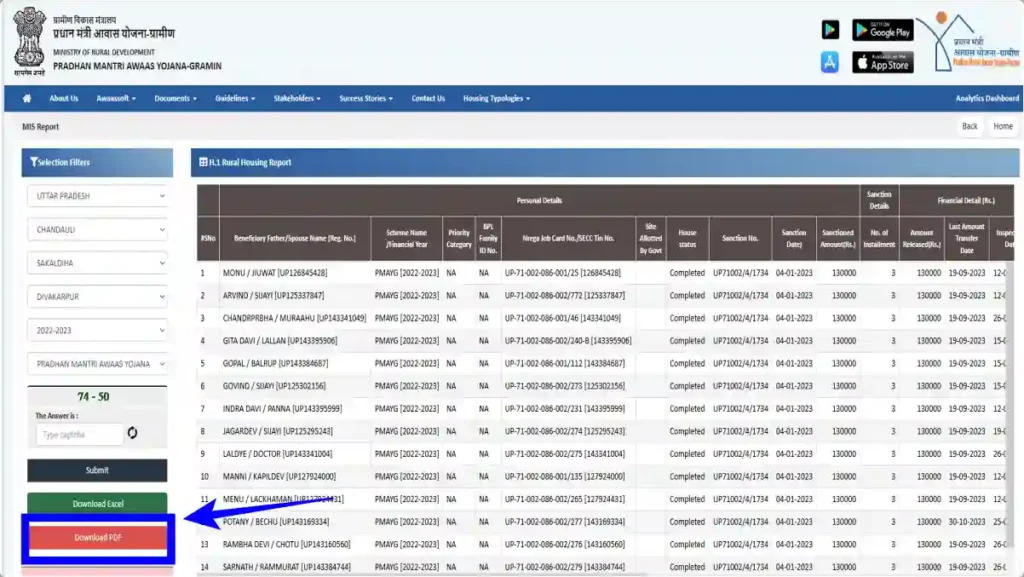Click GOVIND / SIJAYI [UP125302156] entry
Screen dimensions: 1024x577
point(274,386)
